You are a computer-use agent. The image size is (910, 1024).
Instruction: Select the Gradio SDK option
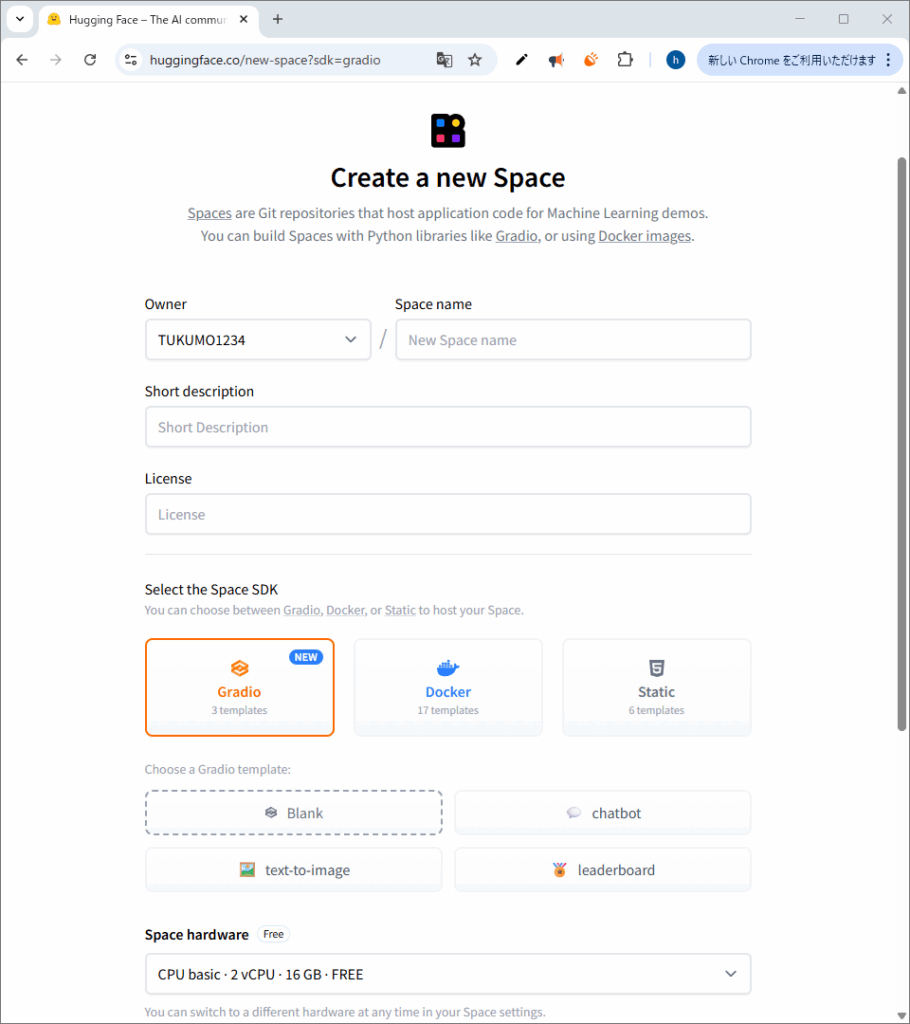coord(240,687)
